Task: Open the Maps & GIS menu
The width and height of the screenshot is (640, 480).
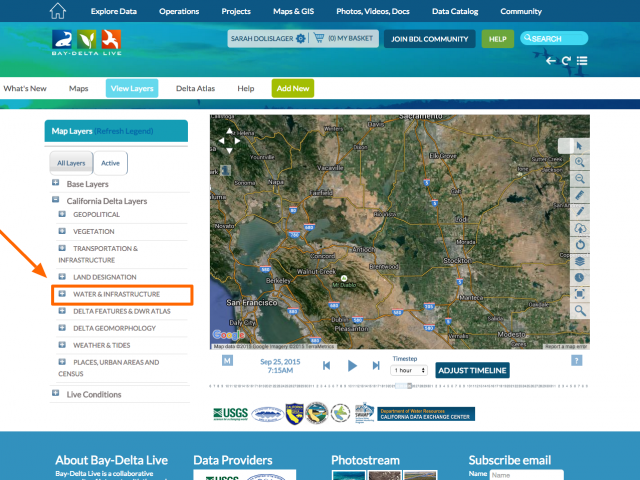Action: click(x=293, y=11)
